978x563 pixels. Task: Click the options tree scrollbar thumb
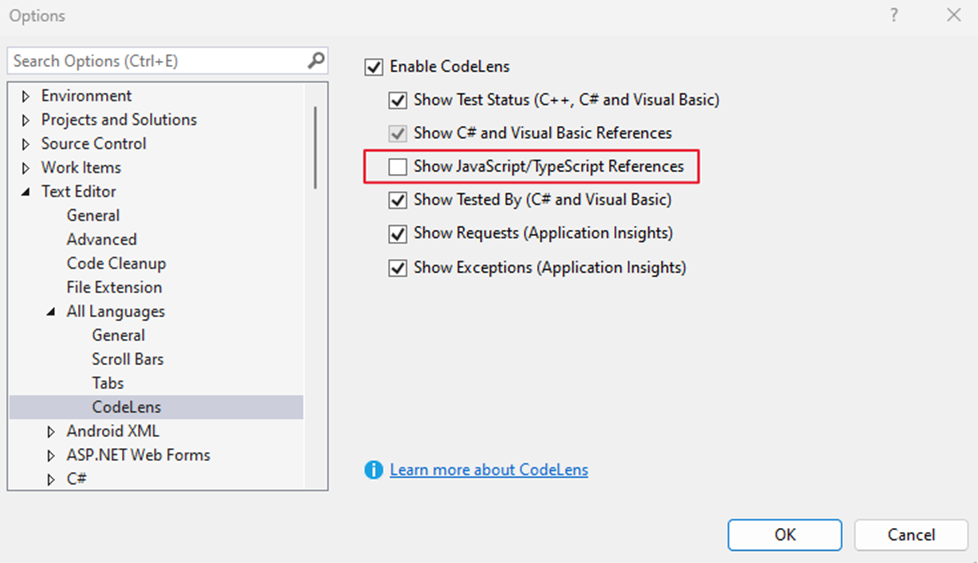[x=316, y=147]
